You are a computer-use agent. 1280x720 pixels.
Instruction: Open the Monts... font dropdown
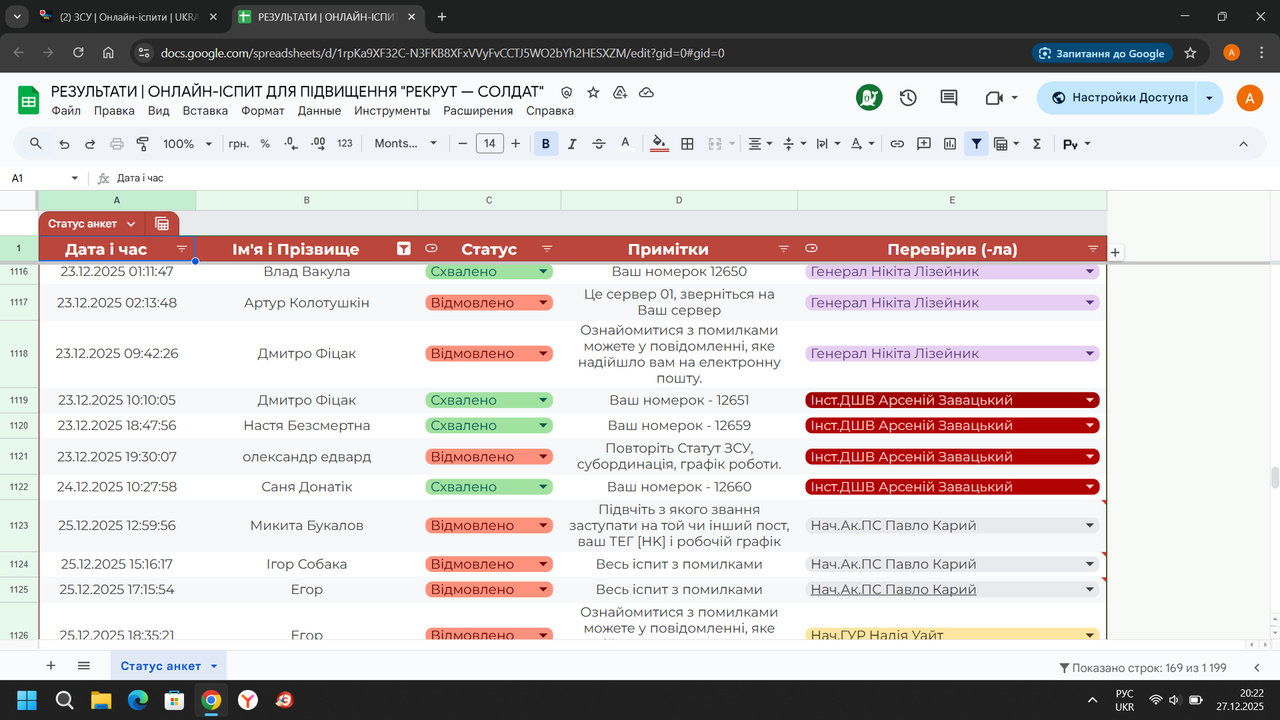(406, 144)
